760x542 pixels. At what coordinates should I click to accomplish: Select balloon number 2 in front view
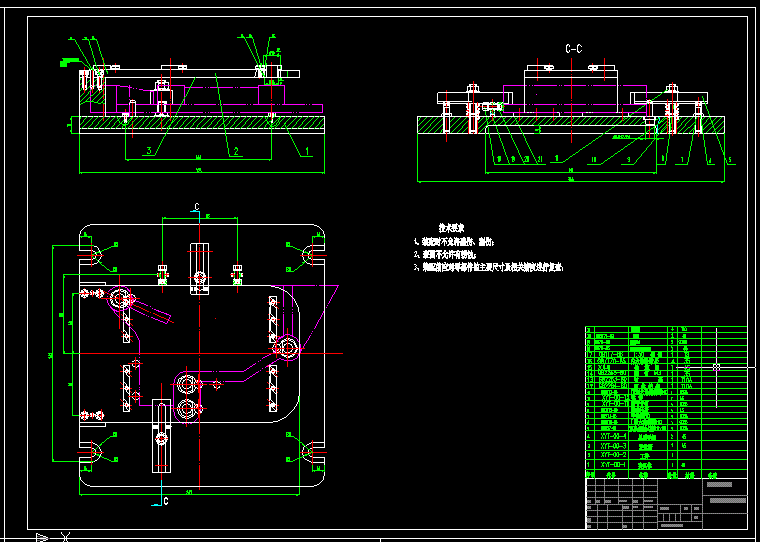tap(236, 151)
